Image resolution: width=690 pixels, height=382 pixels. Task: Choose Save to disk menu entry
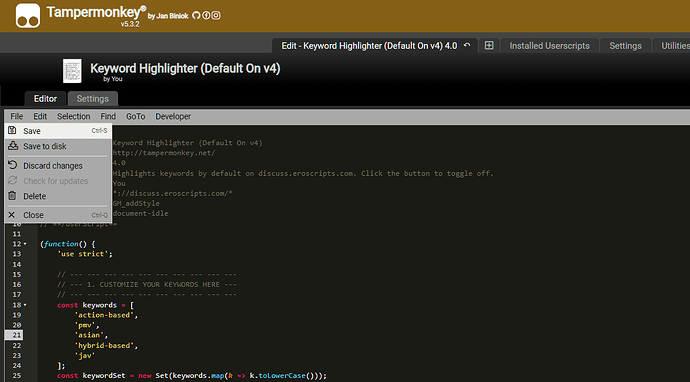(x=58, y=146)
